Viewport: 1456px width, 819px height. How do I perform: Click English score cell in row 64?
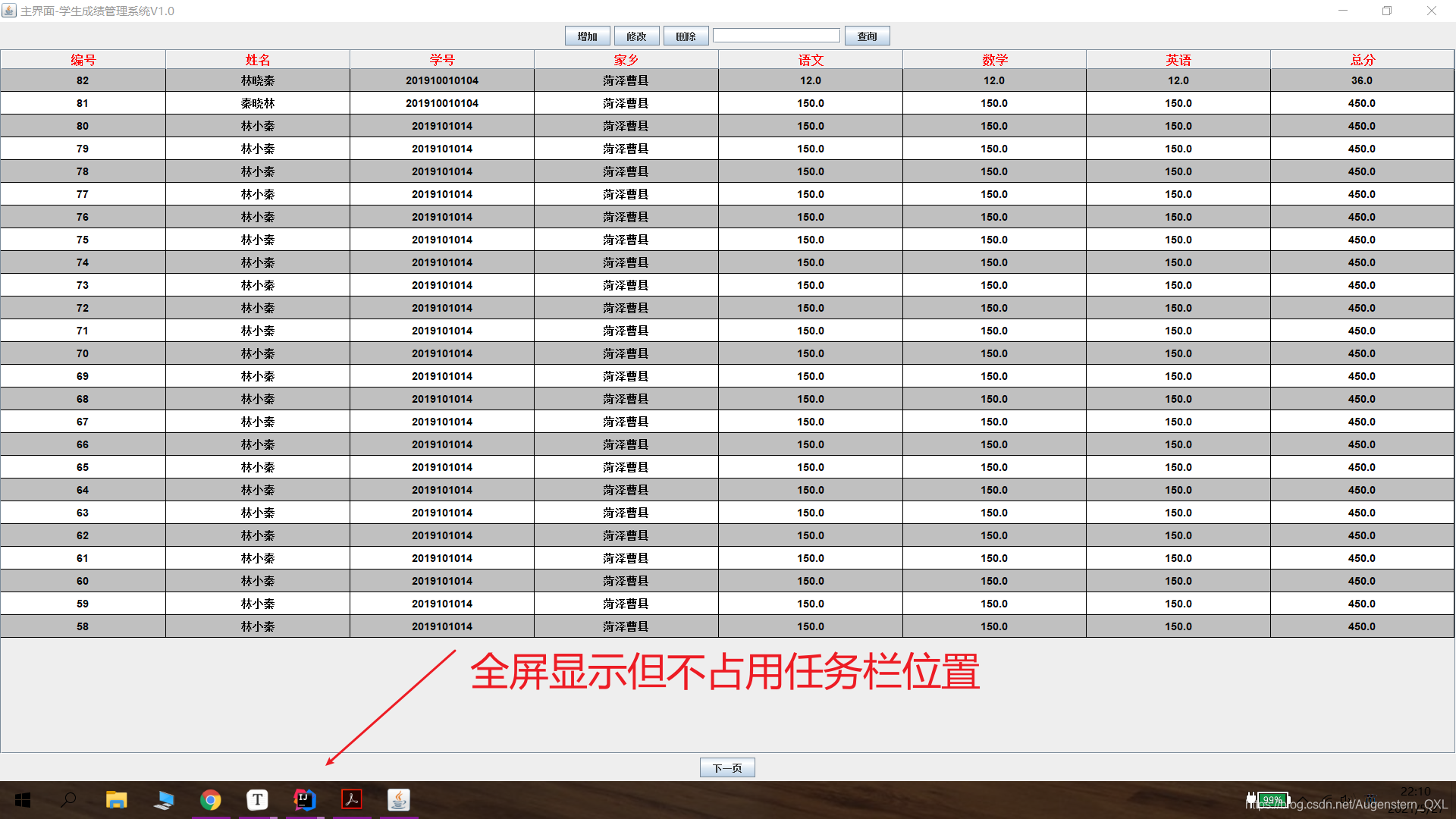[1178, 490]
